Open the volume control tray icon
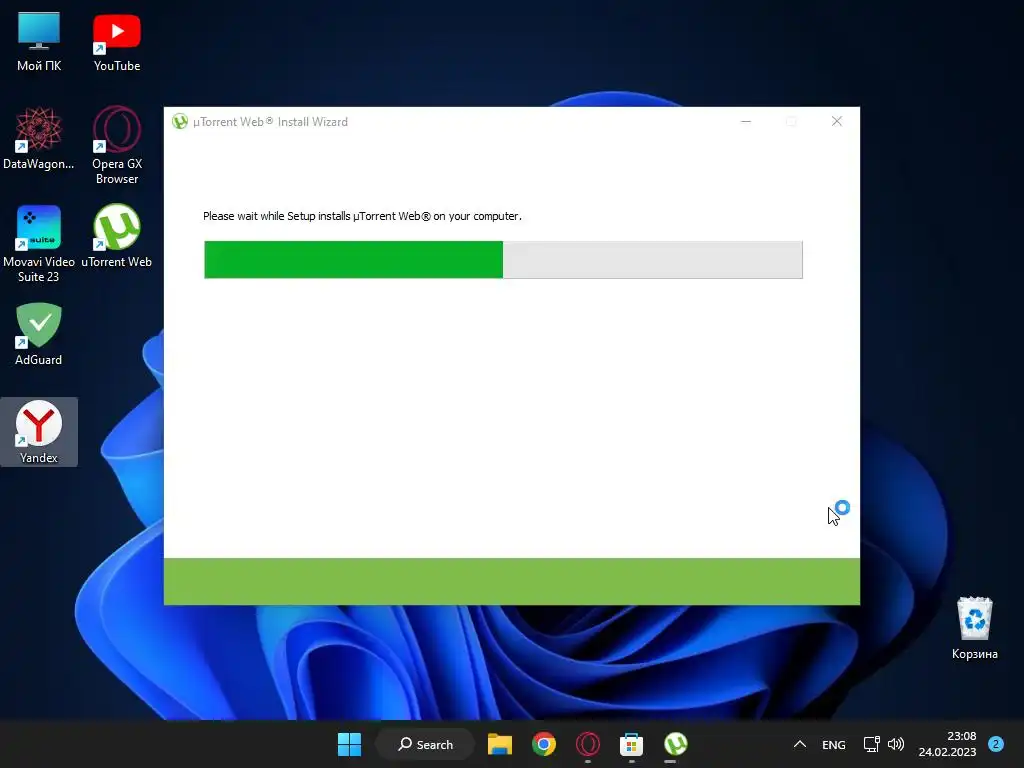1024x768 pixels. click(x=896, y=744)
